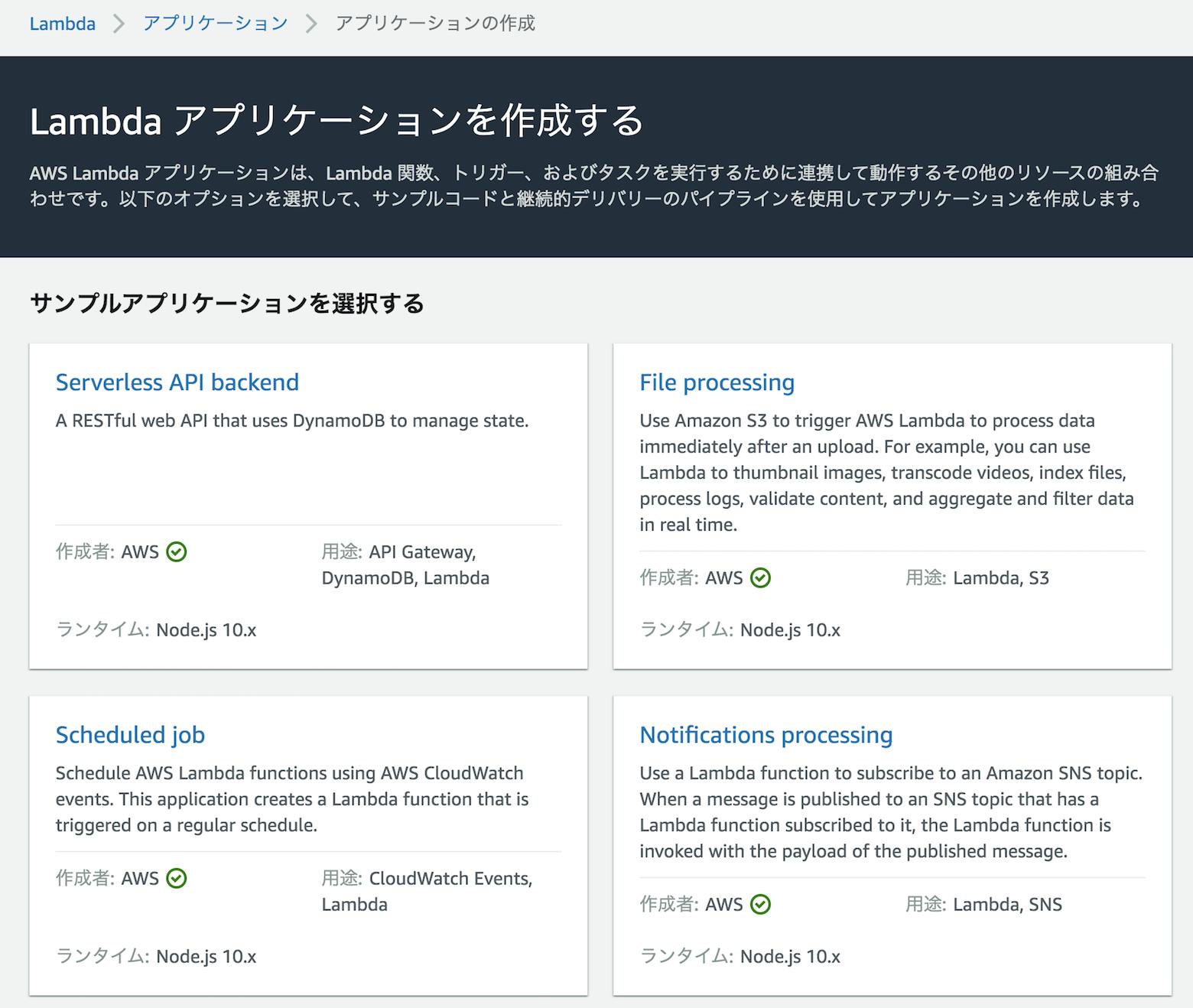Click Node.js 10.x runtime in Scheduled job card

tap(206, 957)
